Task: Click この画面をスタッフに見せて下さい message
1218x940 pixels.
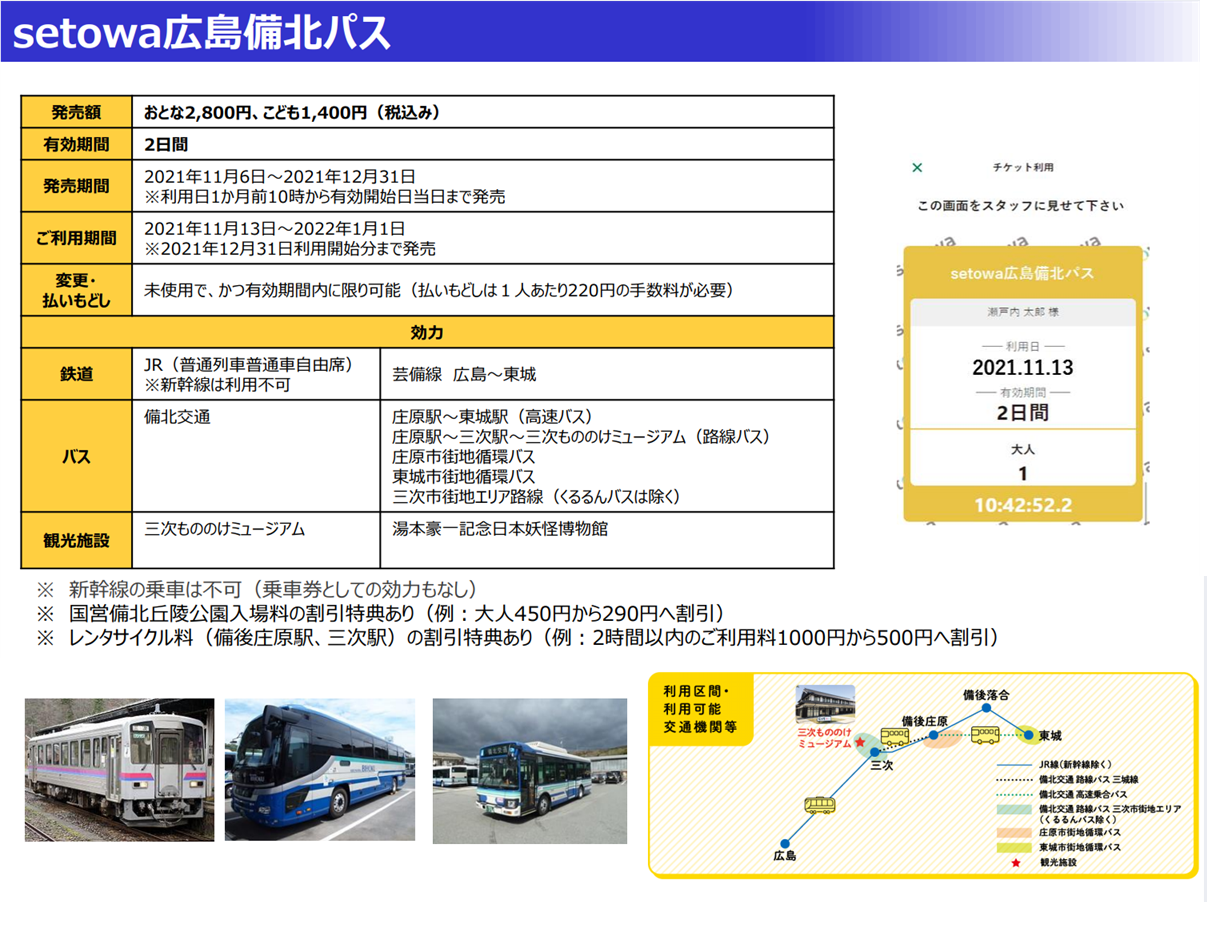Action: point(1021,206)
